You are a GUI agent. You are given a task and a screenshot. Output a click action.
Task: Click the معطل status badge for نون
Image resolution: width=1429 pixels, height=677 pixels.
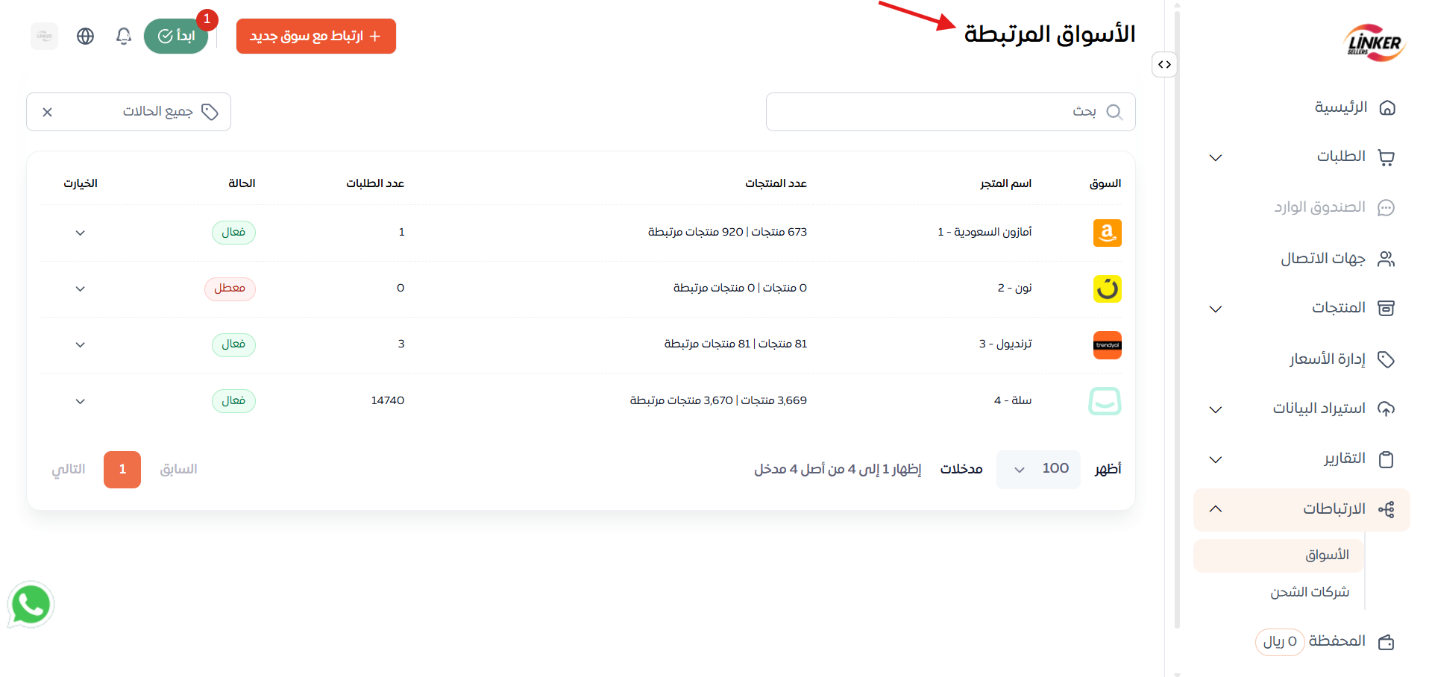[230, 289]
